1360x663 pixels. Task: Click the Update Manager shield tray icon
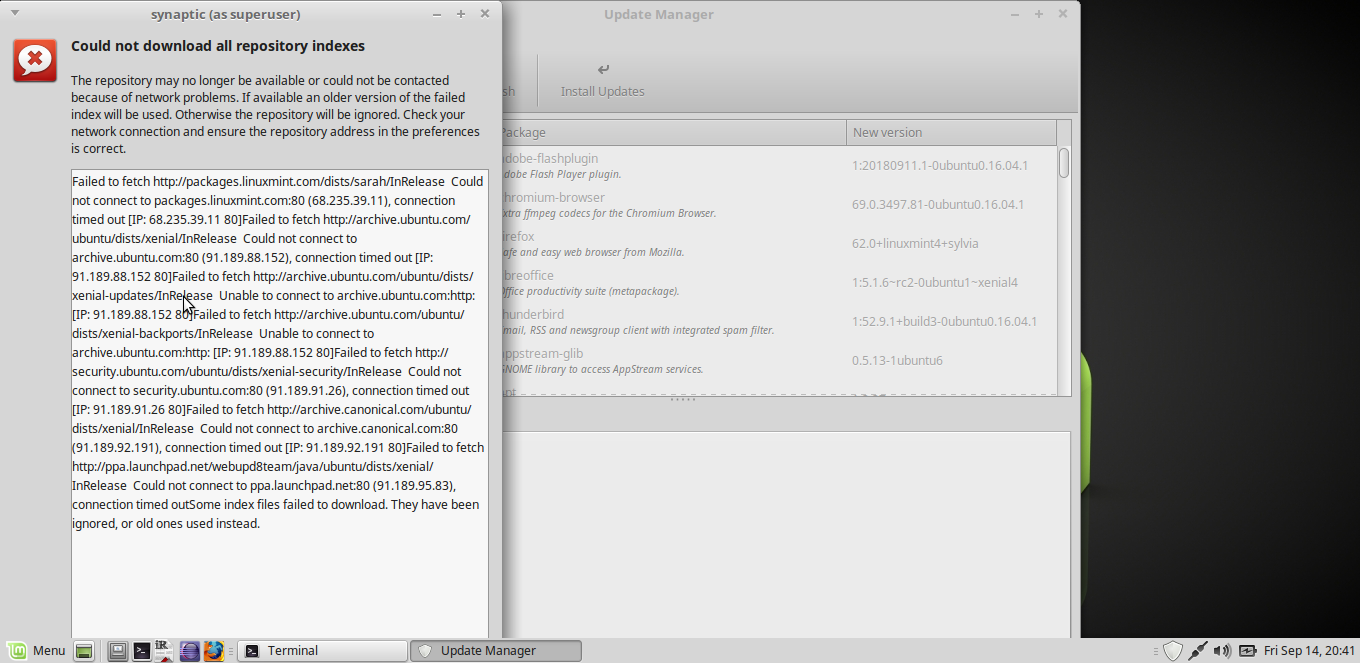pos(1173,651)
